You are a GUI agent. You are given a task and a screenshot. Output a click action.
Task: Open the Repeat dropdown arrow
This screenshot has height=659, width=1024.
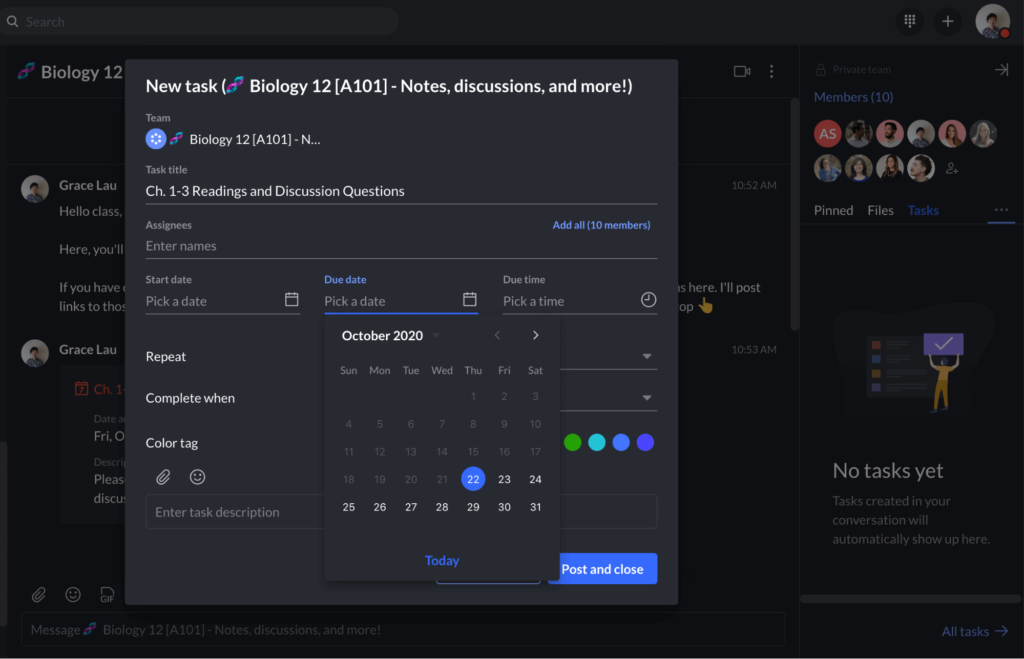point(647,357)
